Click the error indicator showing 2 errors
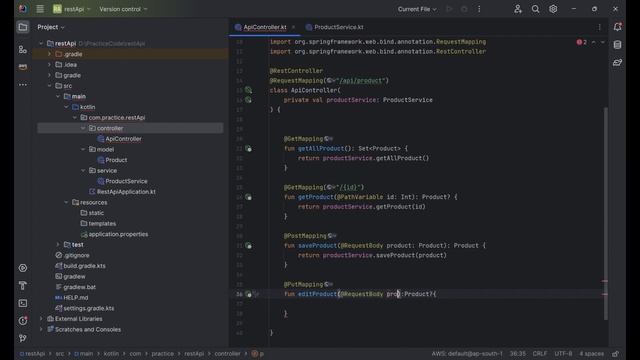 click(582, 42)
